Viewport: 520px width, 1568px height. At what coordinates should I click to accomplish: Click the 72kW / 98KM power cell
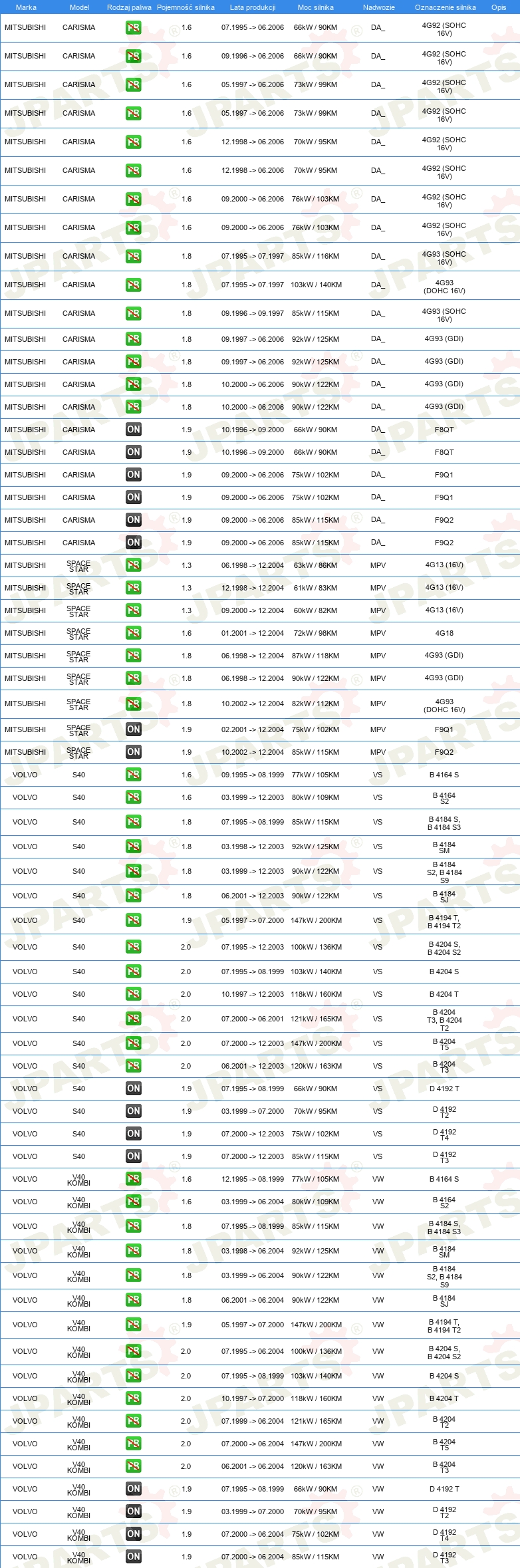315,634
